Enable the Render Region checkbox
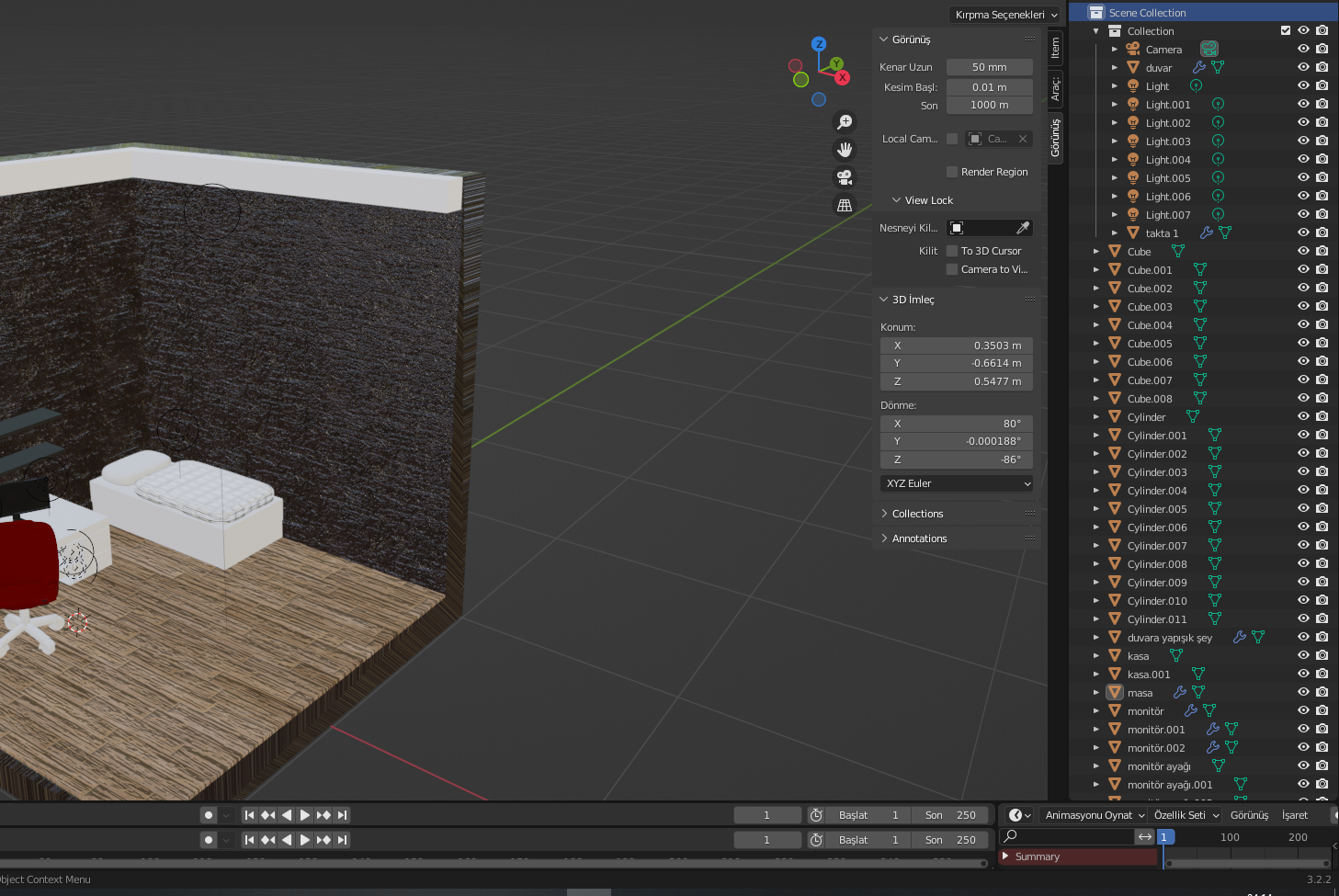Image resolution: width=1339 pixels, height=896 pixels. tap(952, 172)
